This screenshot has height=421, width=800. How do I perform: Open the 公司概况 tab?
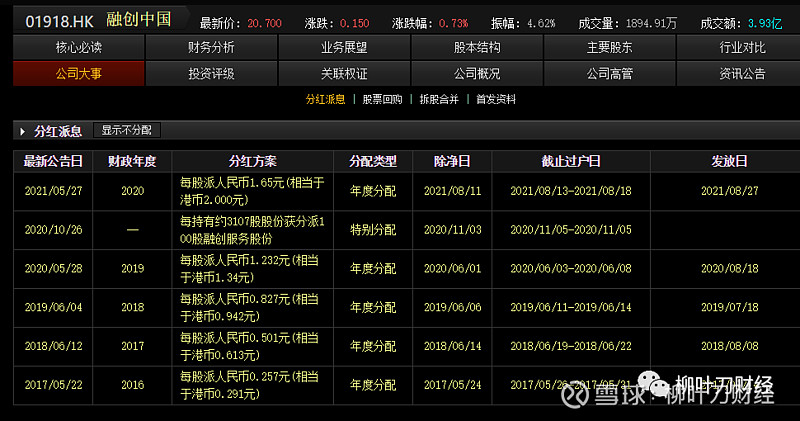[477, 73]
